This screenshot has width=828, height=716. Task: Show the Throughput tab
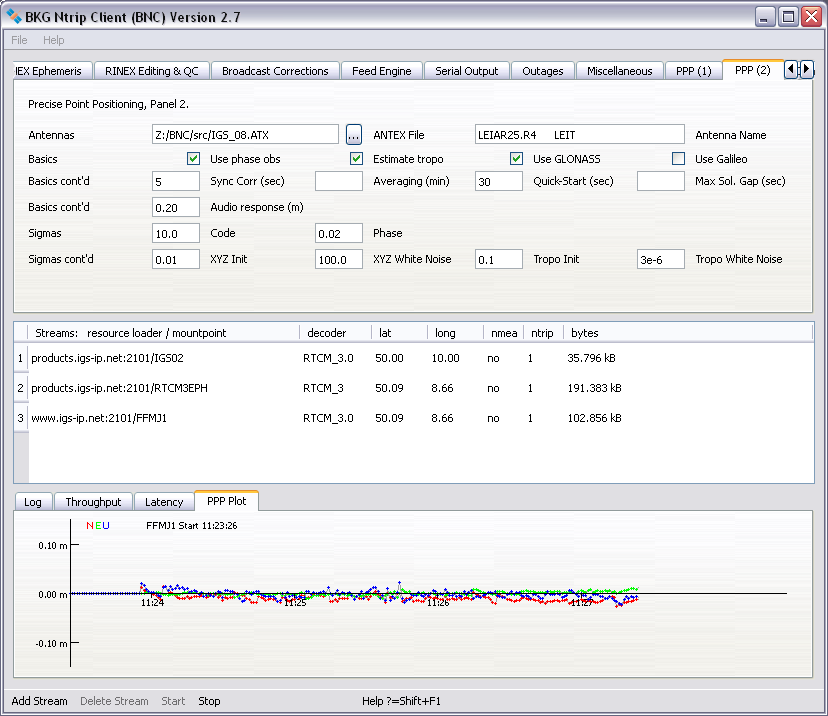(93, 502)
